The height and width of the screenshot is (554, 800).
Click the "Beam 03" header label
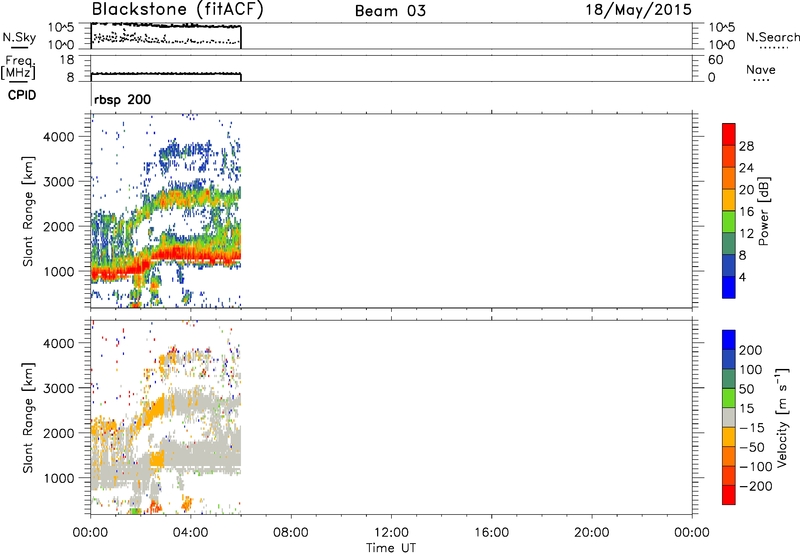[x=390, y=11]
